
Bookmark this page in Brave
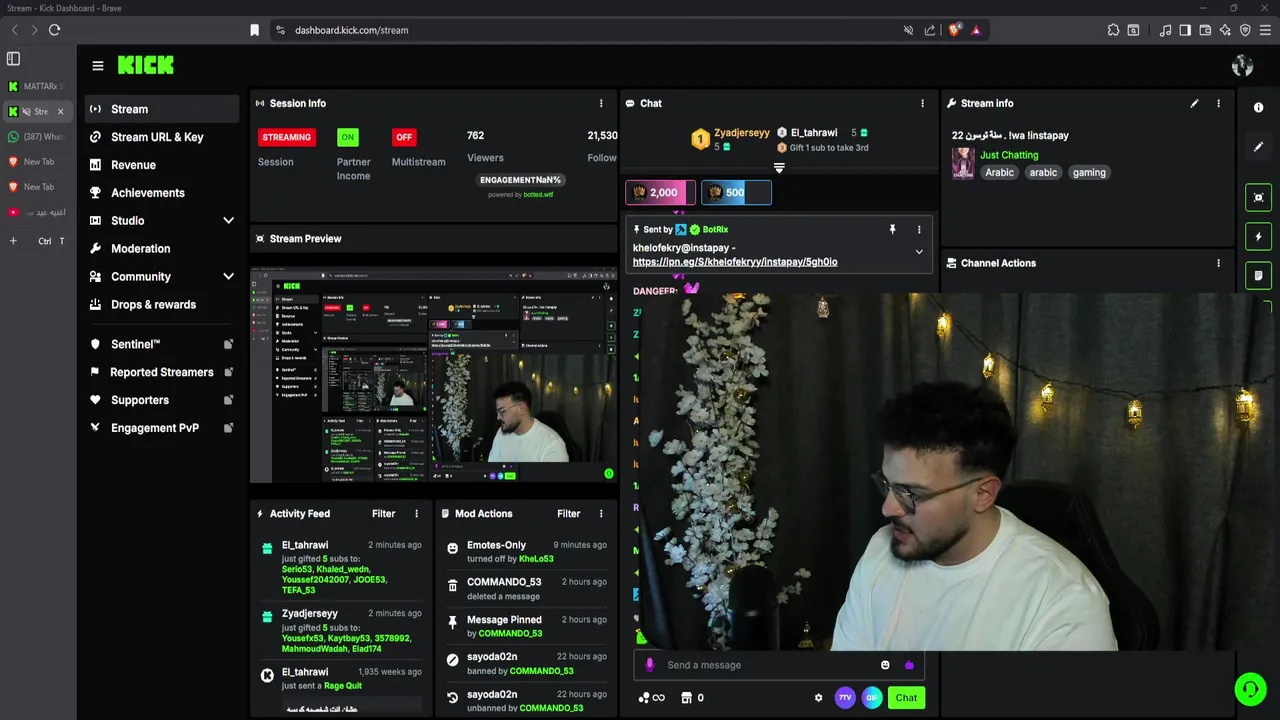pos(255,30)
